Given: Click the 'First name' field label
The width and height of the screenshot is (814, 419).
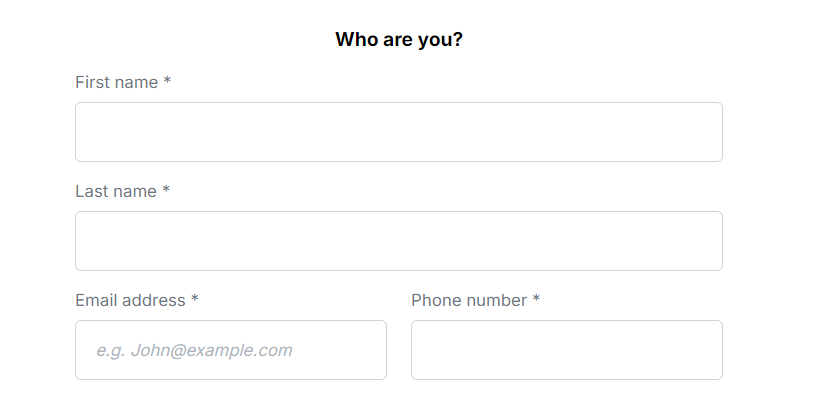Looking at the screenshot, I should [117, 82].
